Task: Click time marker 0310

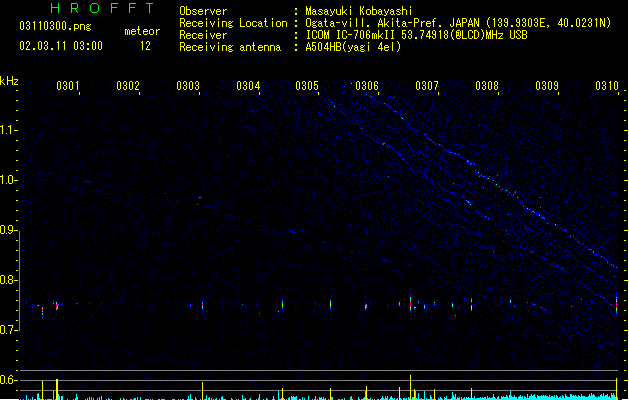Action: coord(607,86)
